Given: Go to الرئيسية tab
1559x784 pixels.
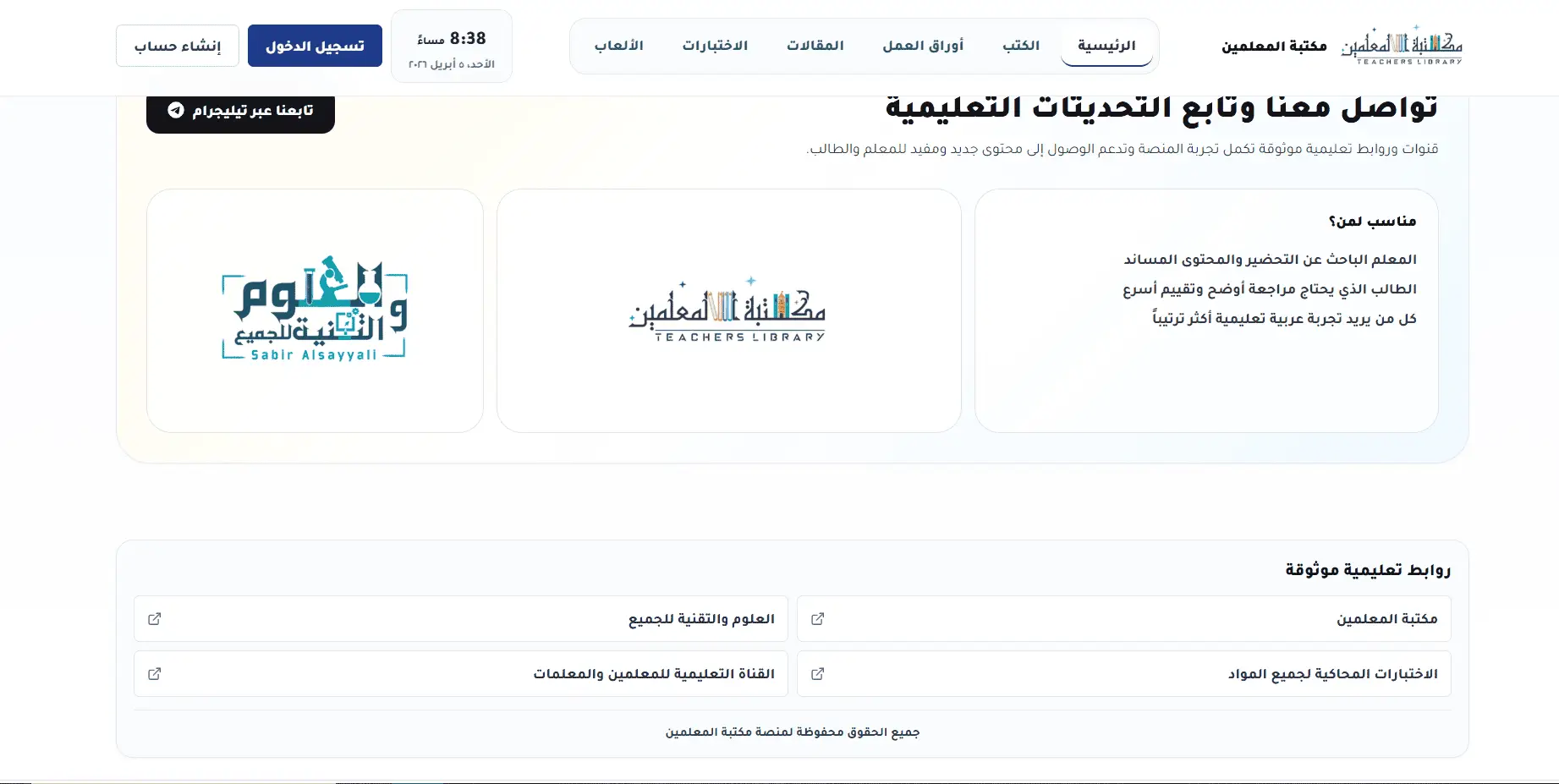Looking at the screenshot, I should (x=1106, y=46).
